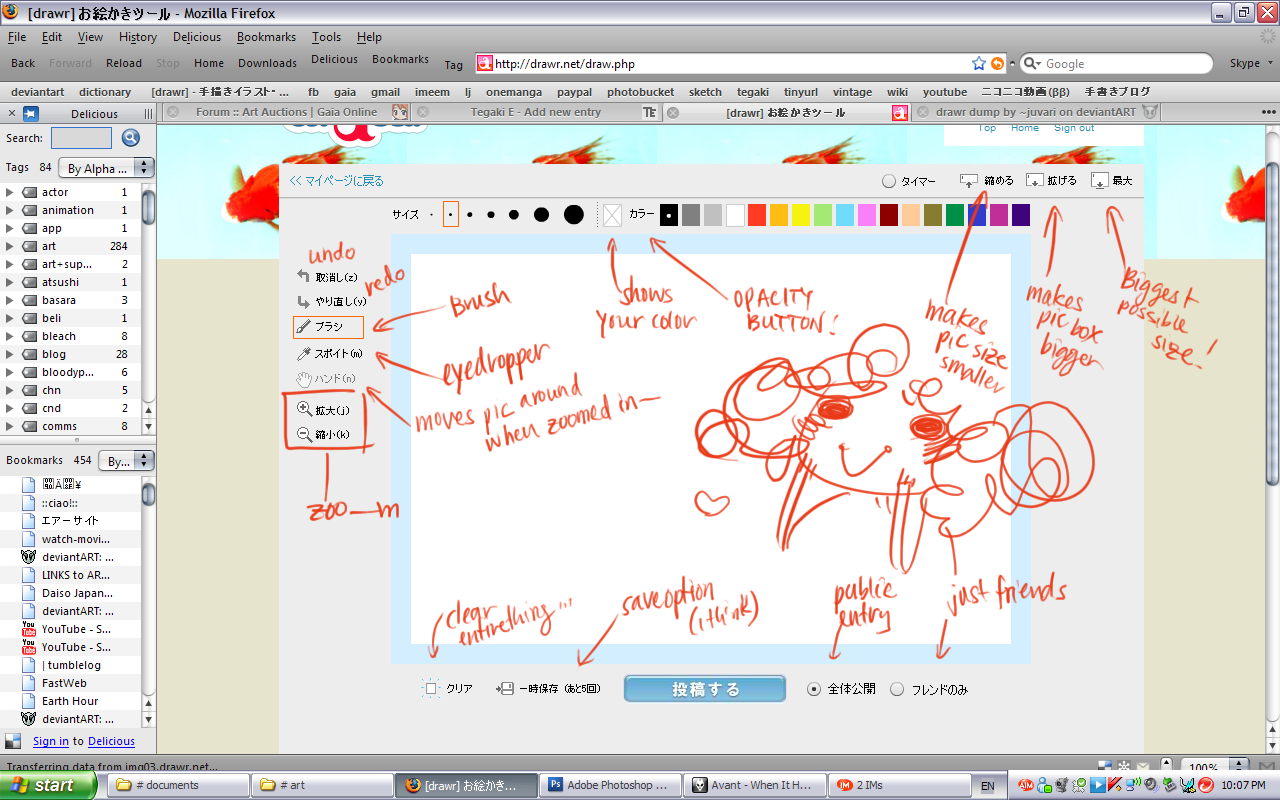Click the Home toolbar button
This screenshot has height=800, width=1280.
coord(209,63)
